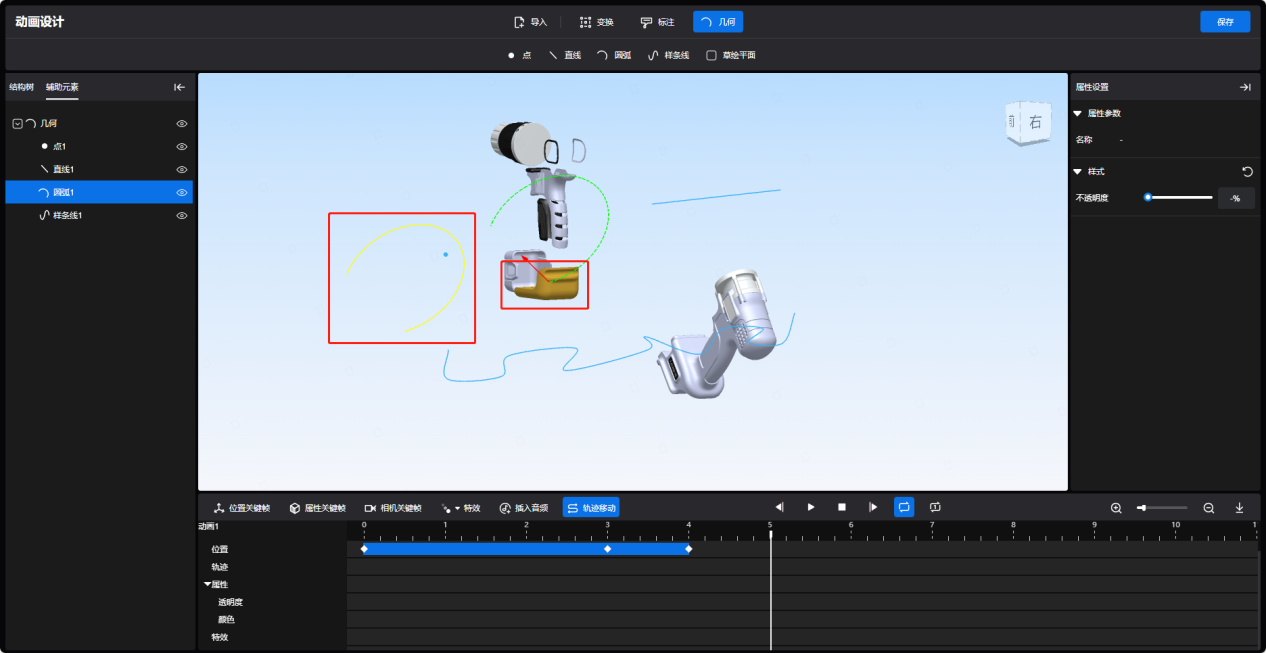Select the 颜色 timeline track
1266x653 pixels.
226,620
